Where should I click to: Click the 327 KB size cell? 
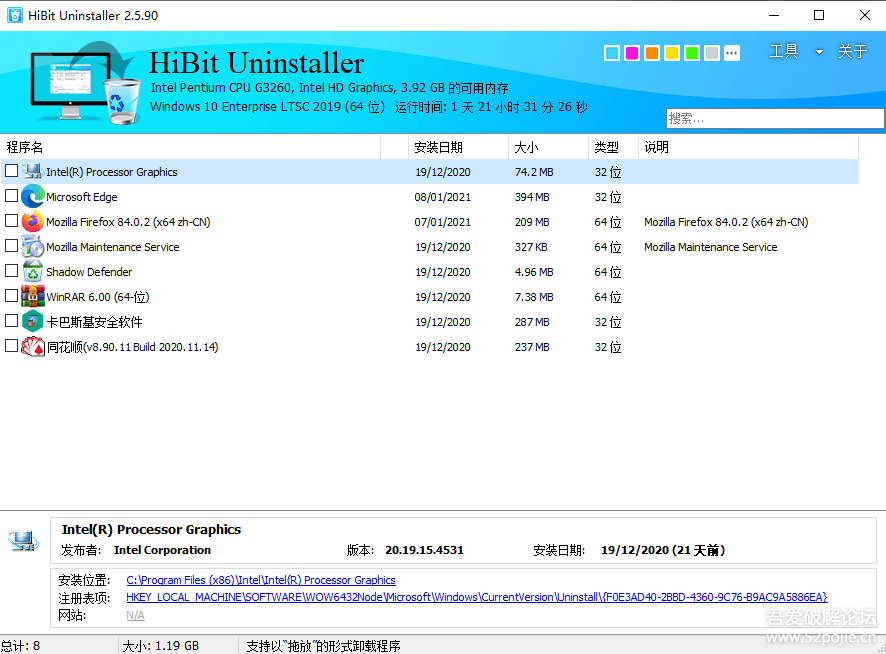[x=531, y=247]
